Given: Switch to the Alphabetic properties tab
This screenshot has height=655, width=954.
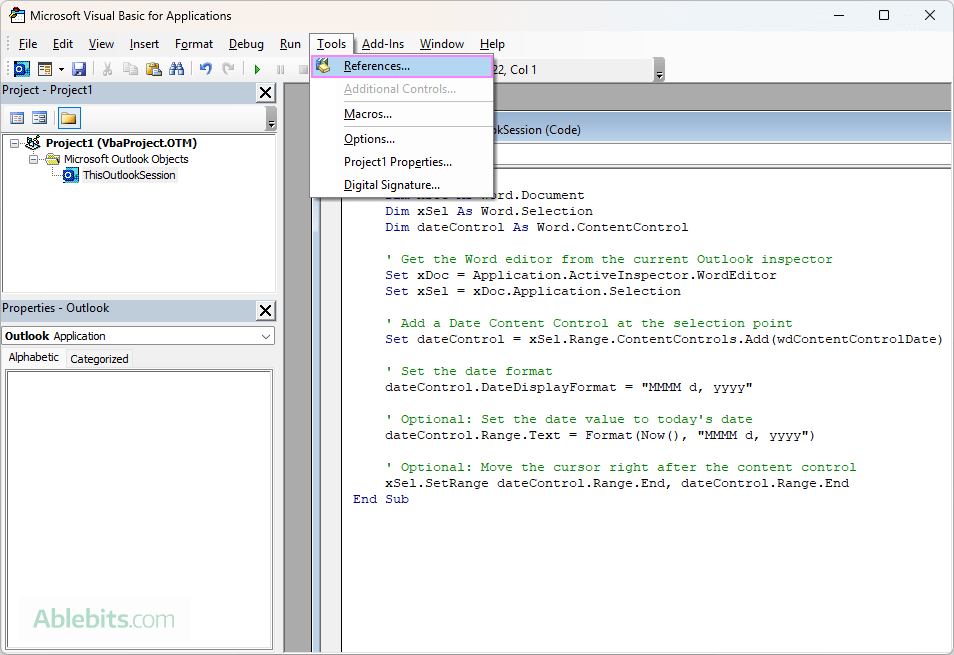Looking at the screenshot, I should pyautogui.click(x=33, y=357).
